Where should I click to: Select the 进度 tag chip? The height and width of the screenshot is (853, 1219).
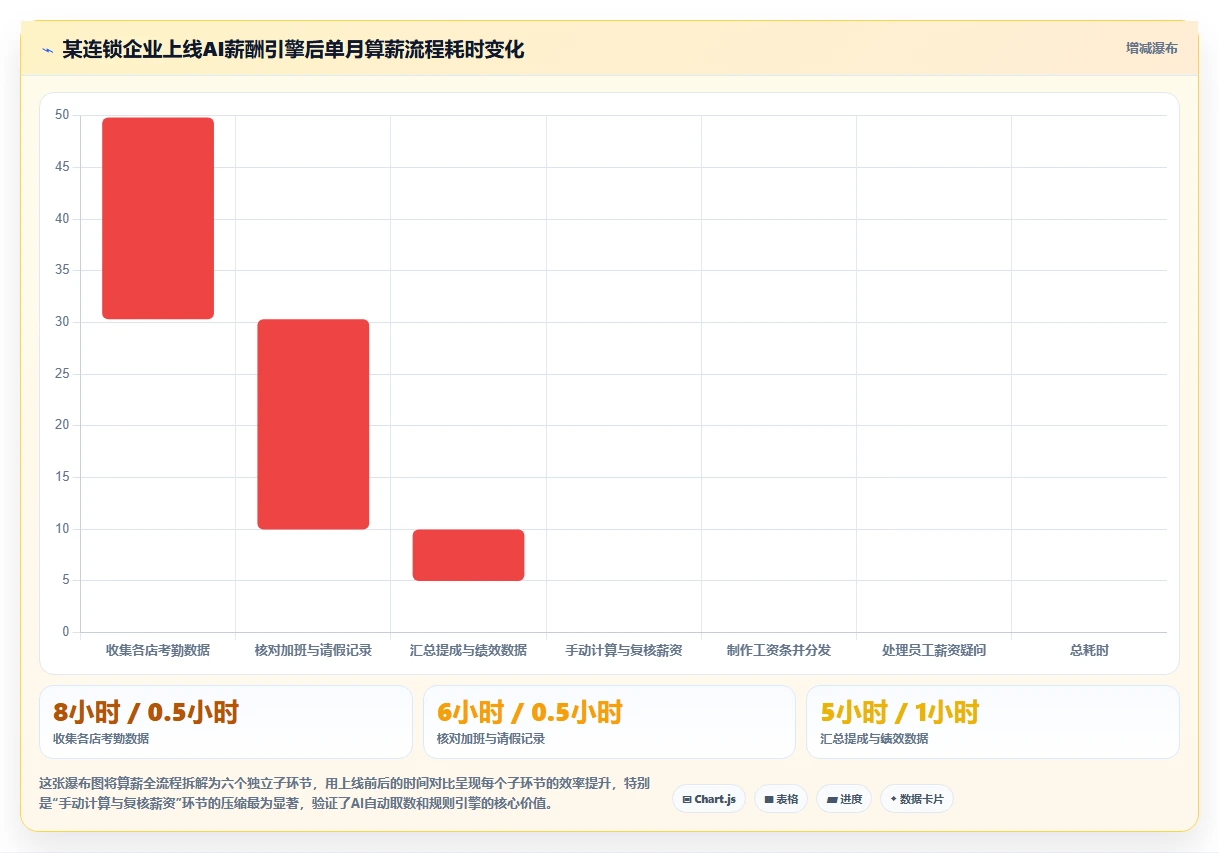[844, 799]
